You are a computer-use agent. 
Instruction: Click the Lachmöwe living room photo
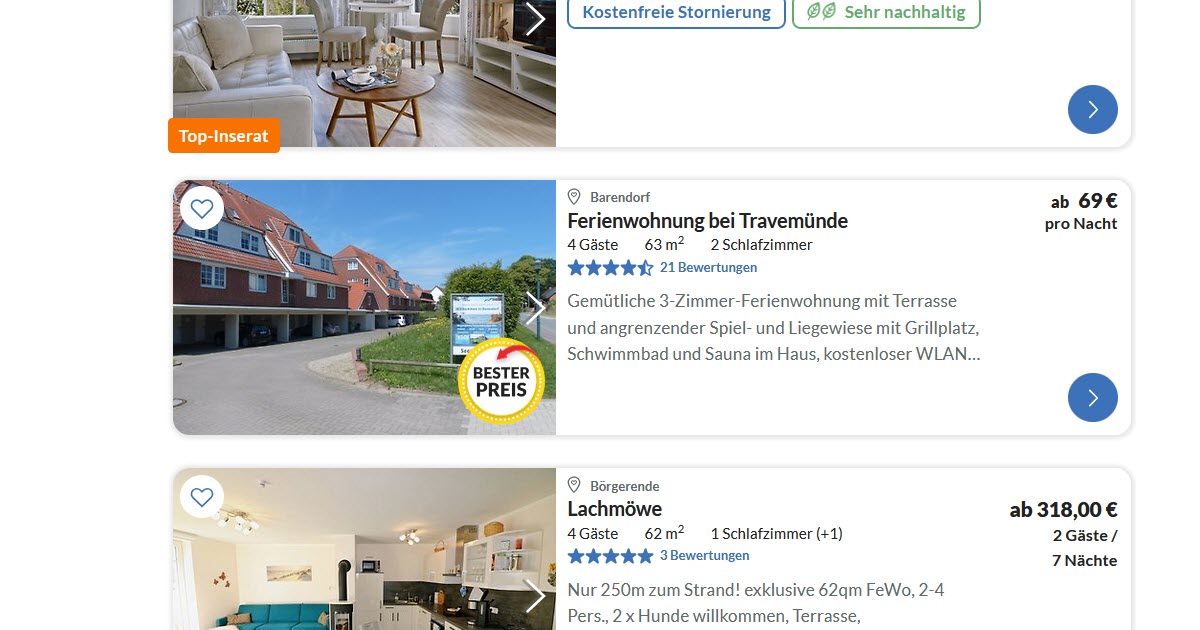point(364,549)
